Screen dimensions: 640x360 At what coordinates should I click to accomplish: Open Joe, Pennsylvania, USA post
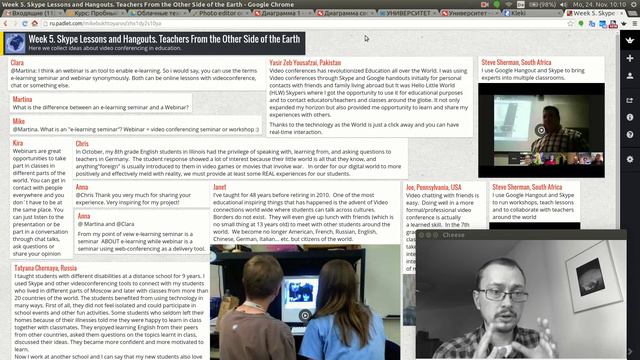[445, 205]
